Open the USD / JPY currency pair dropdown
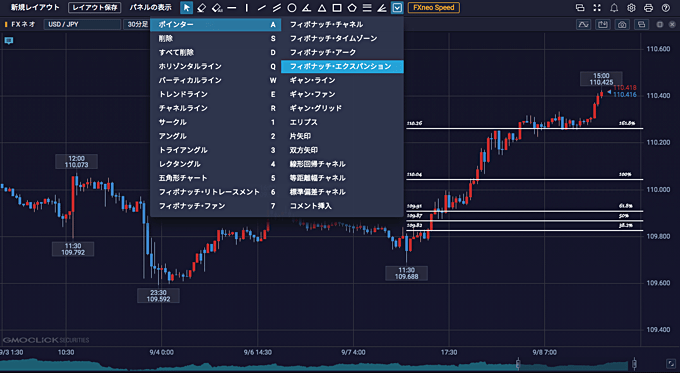Viewport: 680px width, 373px height. coord(82,24)
